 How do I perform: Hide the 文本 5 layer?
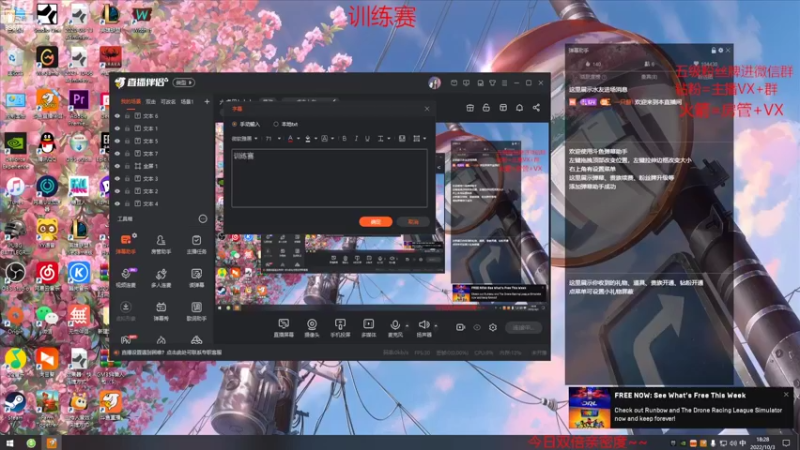coord(117,141)
